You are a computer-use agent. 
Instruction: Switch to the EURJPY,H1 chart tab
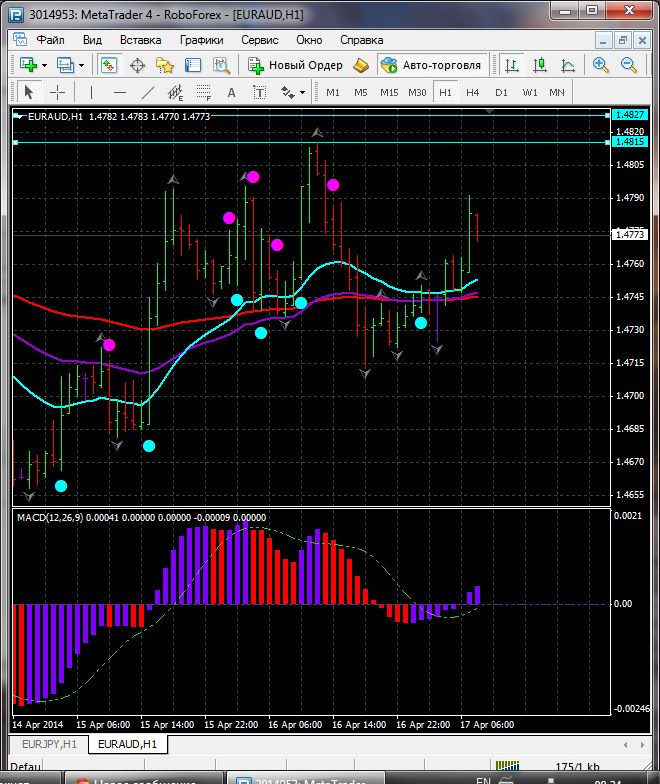pos(49,744)
